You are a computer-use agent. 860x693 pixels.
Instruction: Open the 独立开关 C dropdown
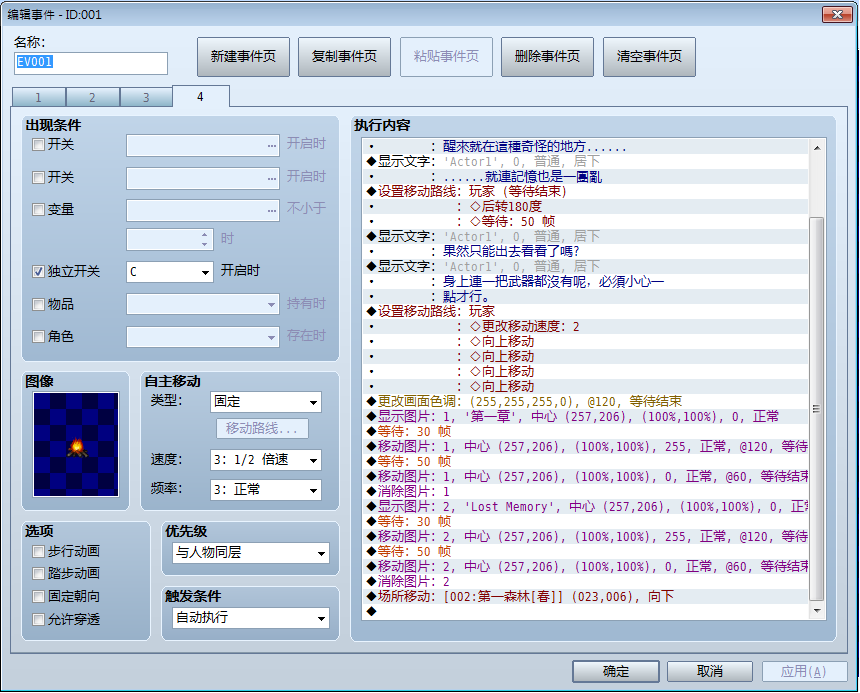169,272
